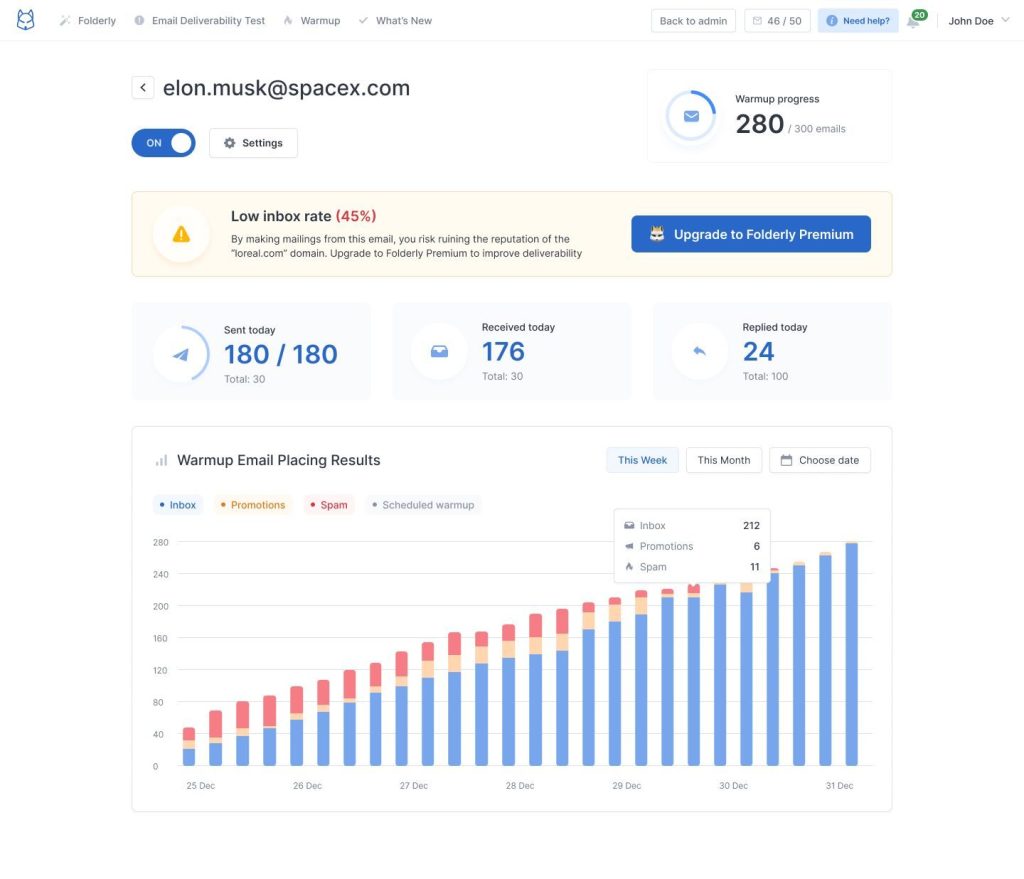Click the shortest chart bar above 25 Dec
Screen dimensions: 1024x879
[189, 746]
